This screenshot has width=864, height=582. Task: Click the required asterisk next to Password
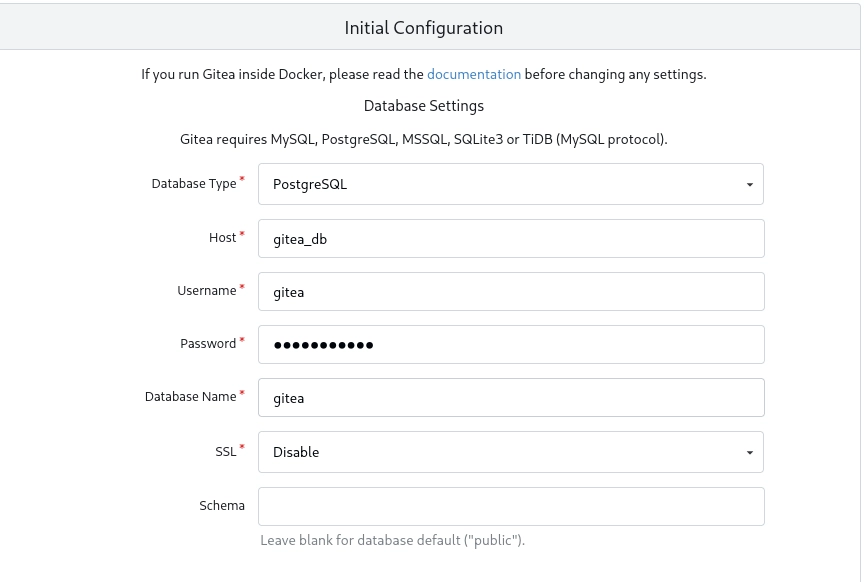pos(242,339)
